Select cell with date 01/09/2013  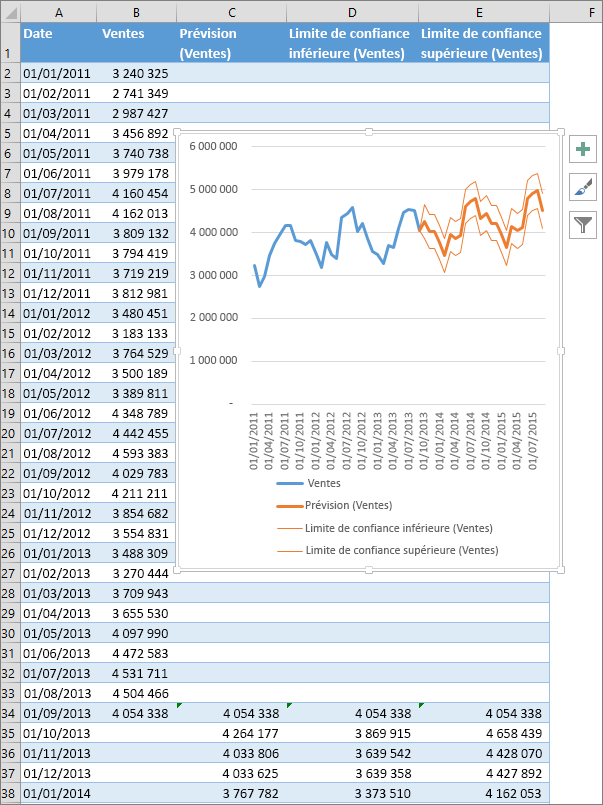(59, 713)
